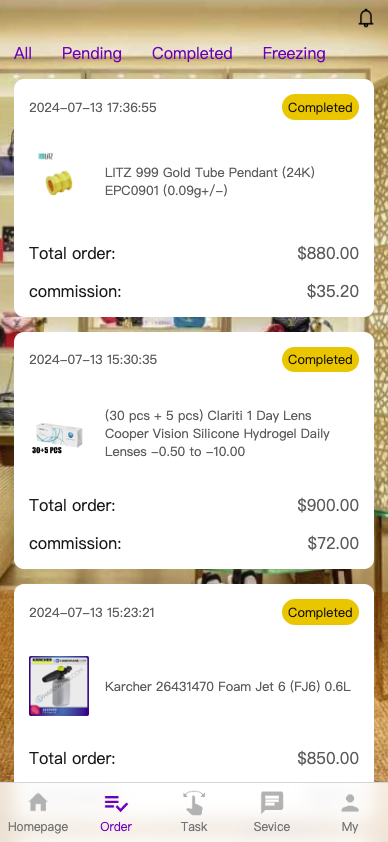Select the $900.00 total order amount
Image resolution: width=388 pixels, height=842 pixels.
[x=328, y=505]
